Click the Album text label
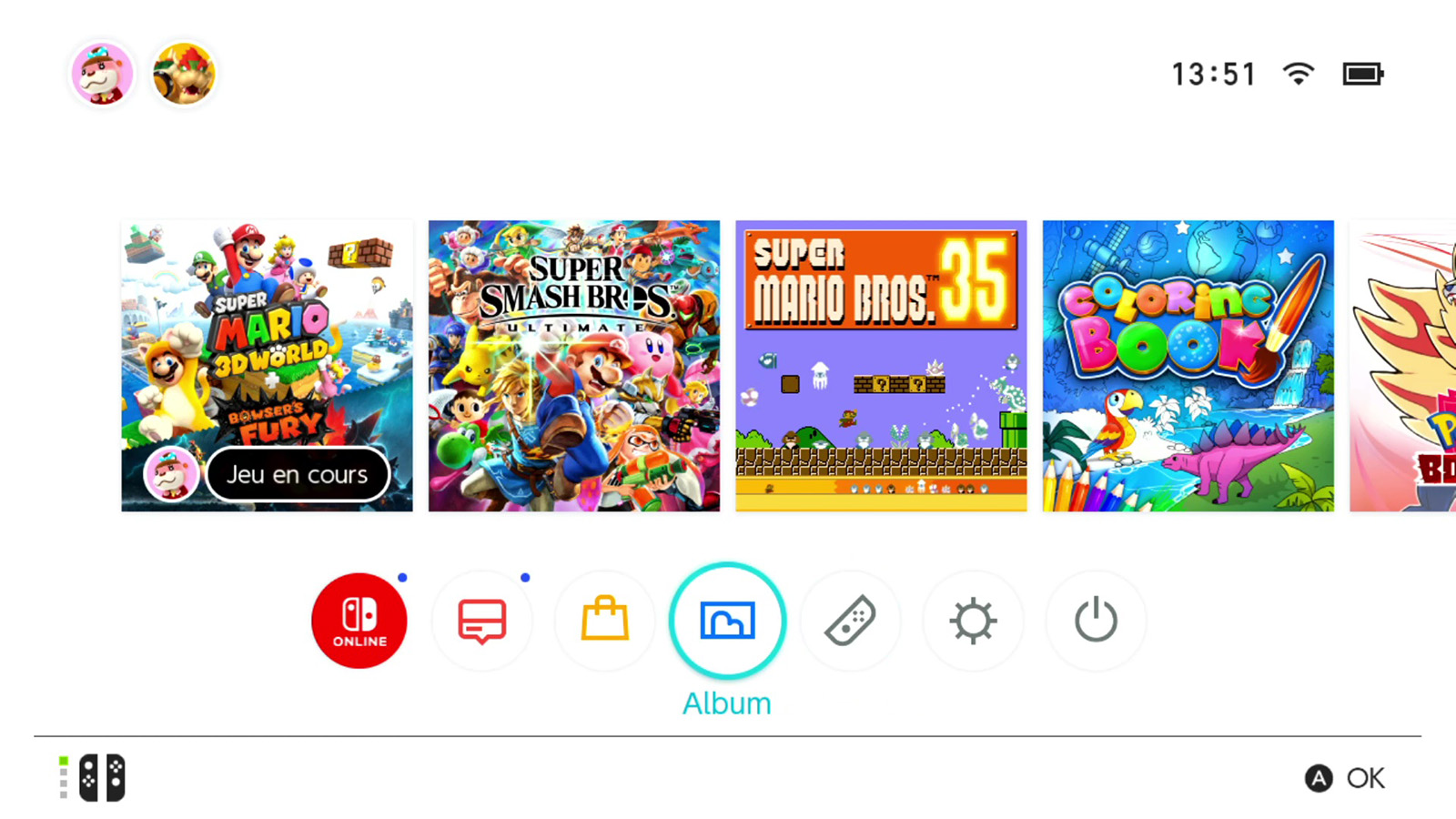The height and width of the screenshot is (819, 1456). [727, 703]
